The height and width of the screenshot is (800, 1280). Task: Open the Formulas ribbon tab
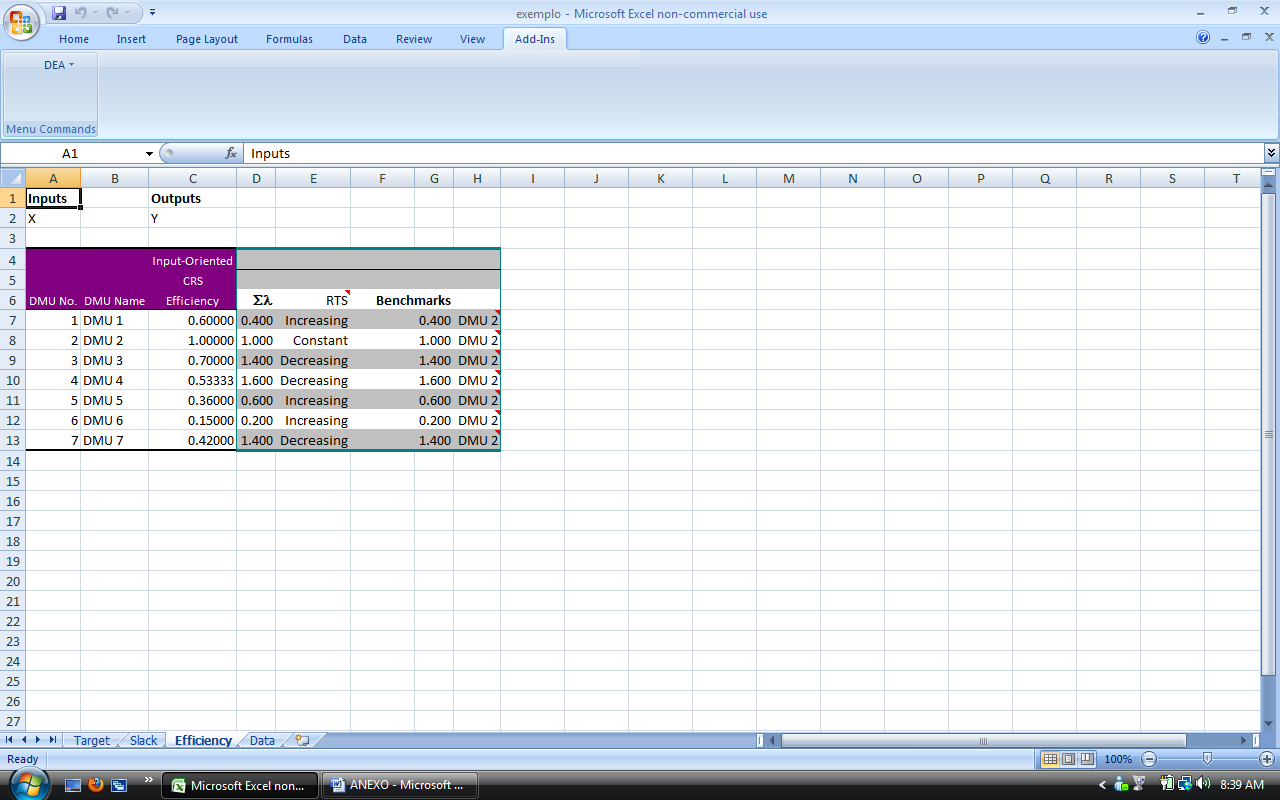[289, 39]
